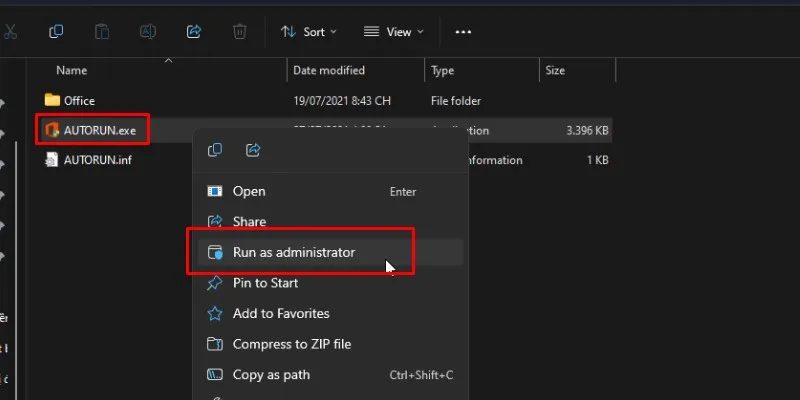Click the Copy icon in the toolbar
This screenshot has height=400, width=800.
[56, 32]
